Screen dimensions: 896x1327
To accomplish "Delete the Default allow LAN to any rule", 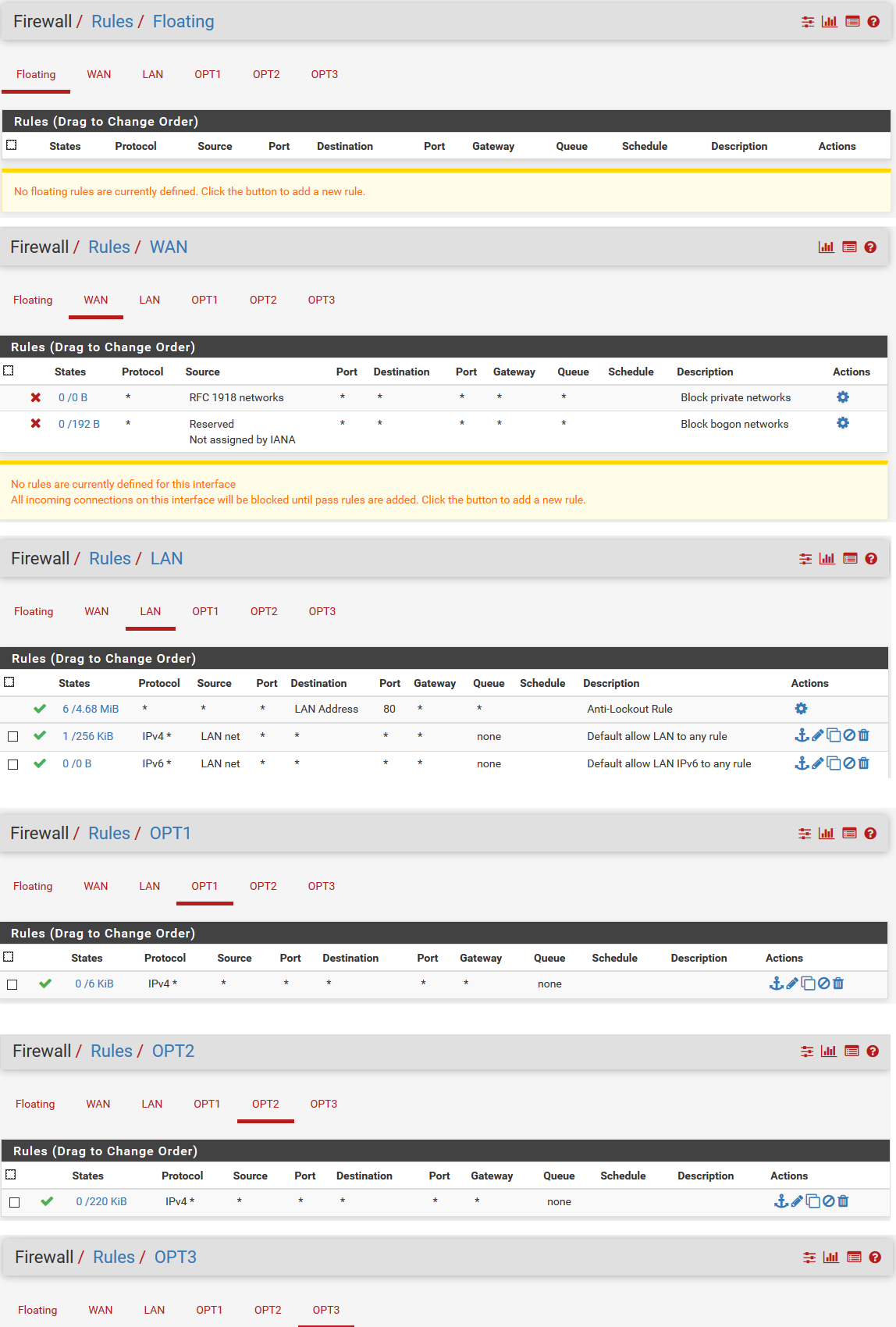I will tap(863, 735).
